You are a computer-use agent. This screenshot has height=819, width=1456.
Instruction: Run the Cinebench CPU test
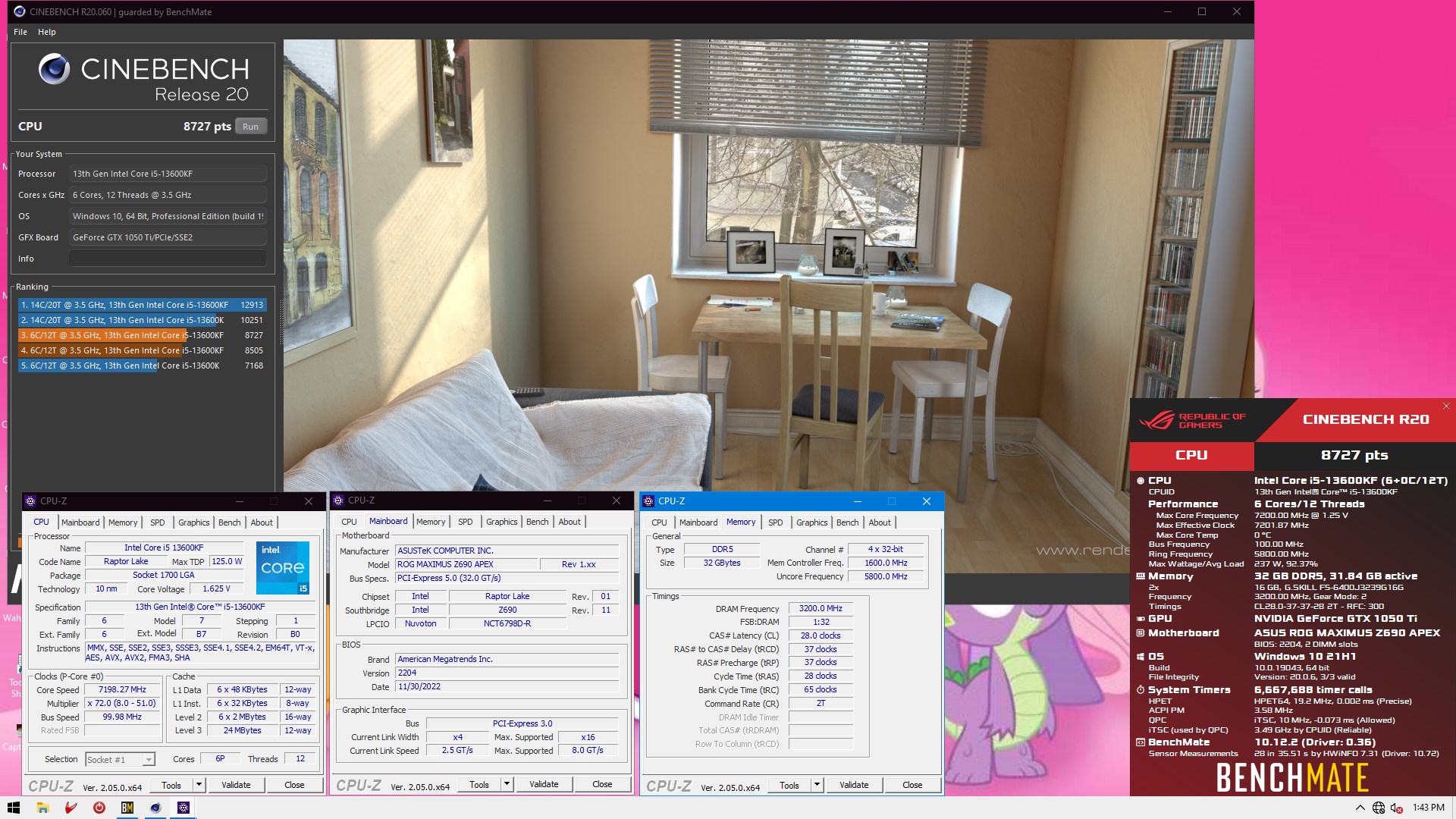251,127
